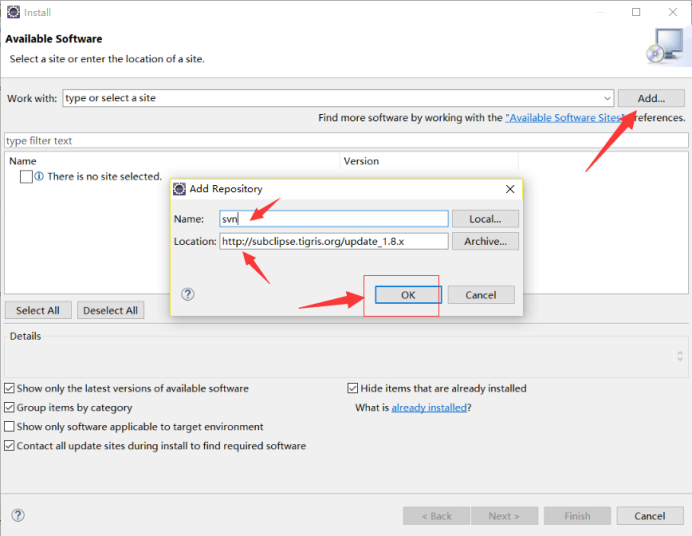Viewport: 692px width, 536px height.
Task: Open help for the Install window
Action: pos(18,515)
